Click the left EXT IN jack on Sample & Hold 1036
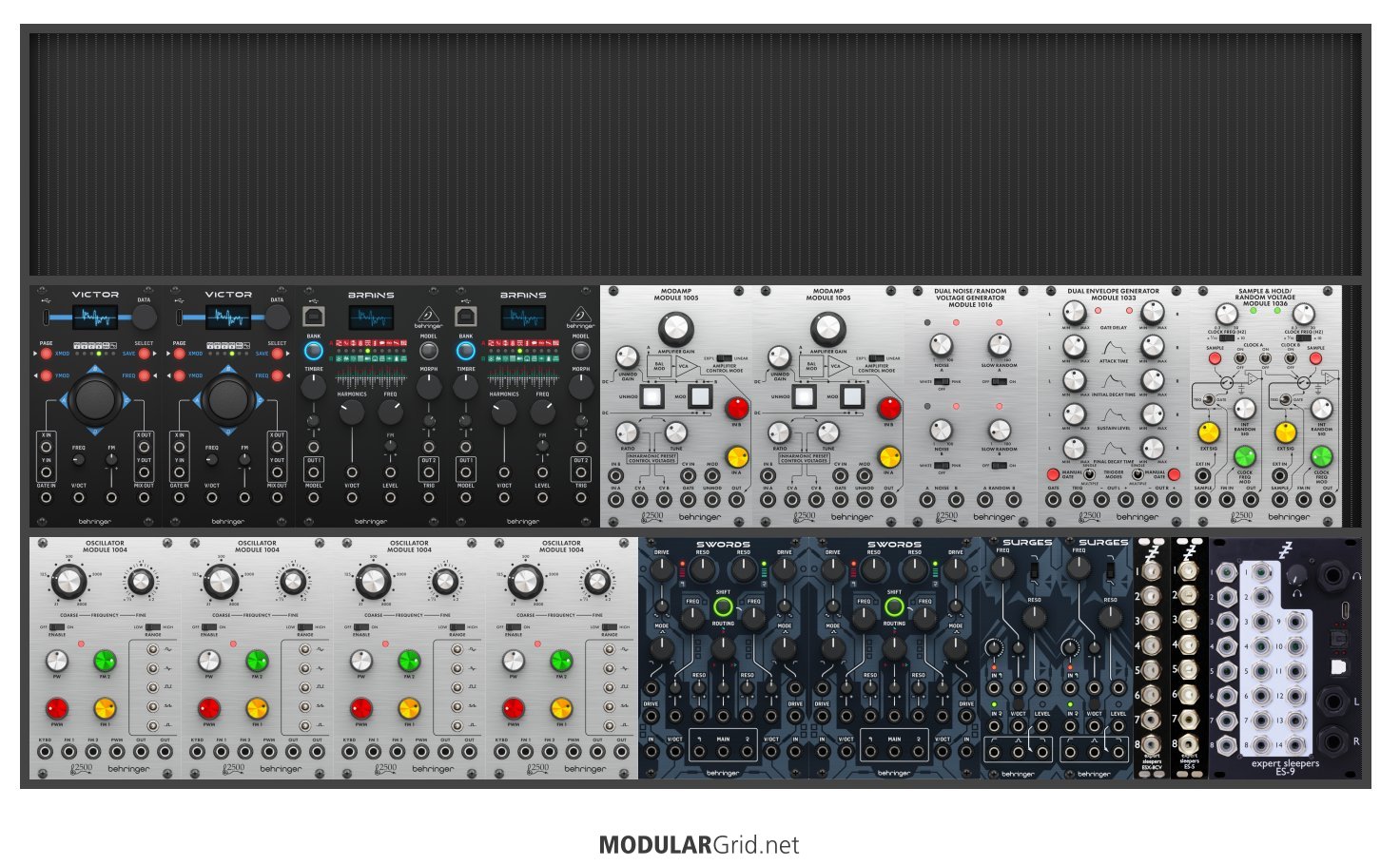Screen dimensions: 1400x865 click(1203, 474)
